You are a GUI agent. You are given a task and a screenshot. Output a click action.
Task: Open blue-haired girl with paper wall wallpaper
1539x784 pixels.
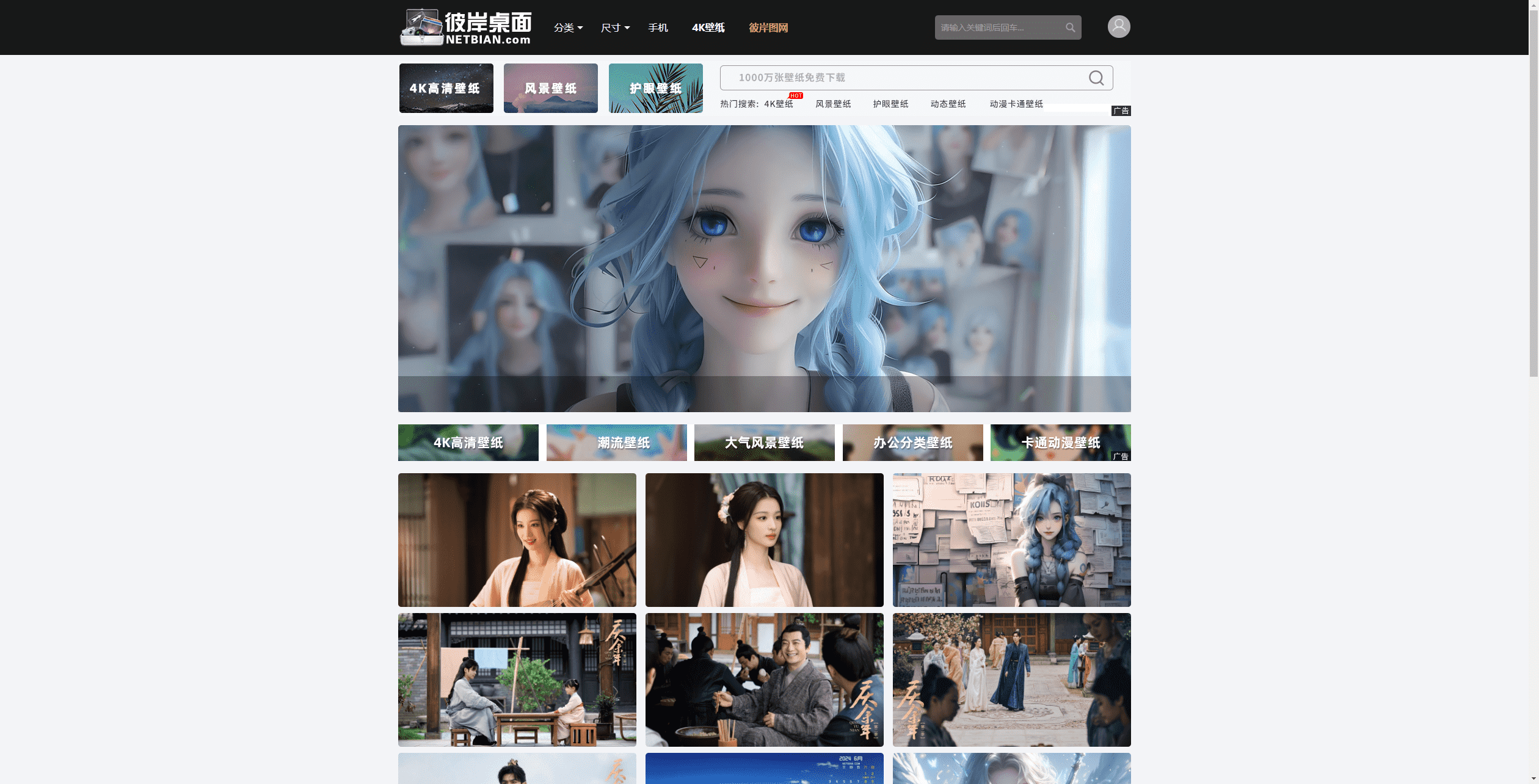[1012, 540]
